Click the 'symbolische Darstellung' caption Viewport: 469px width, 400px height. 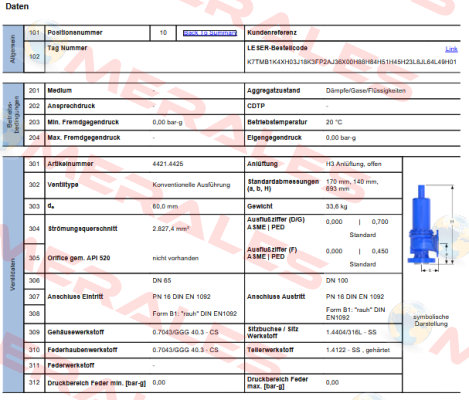(x=431, y=320)
